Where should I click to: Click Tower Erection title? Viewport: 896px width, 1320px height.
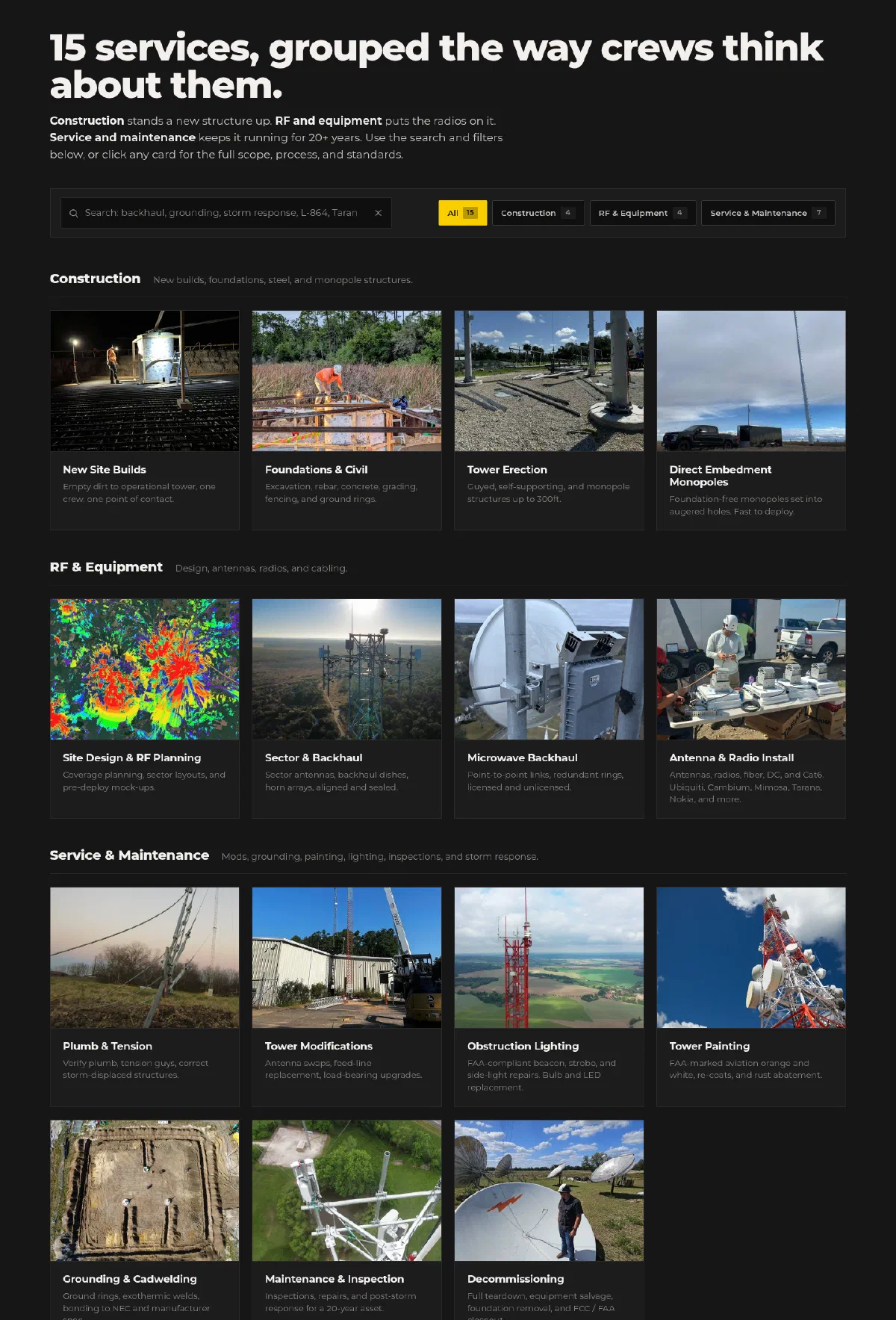[x=507, y=470]
